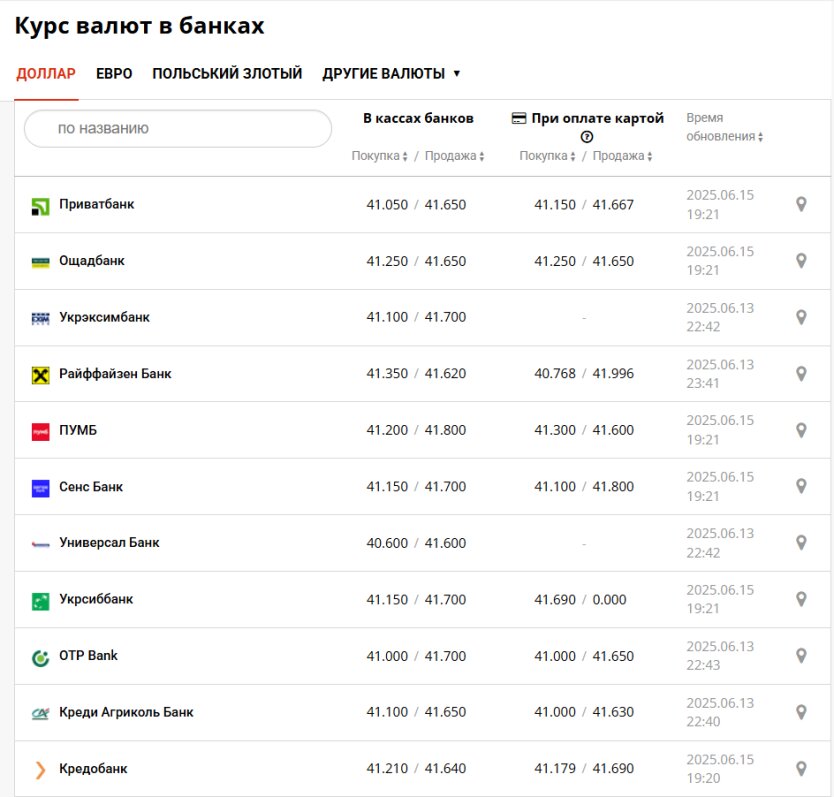The height and width of the screenshot is (797, 834).
Task: Click Универсал Банк buy rate 40.600
Action: pyautogui.click(x=387, y=543)
